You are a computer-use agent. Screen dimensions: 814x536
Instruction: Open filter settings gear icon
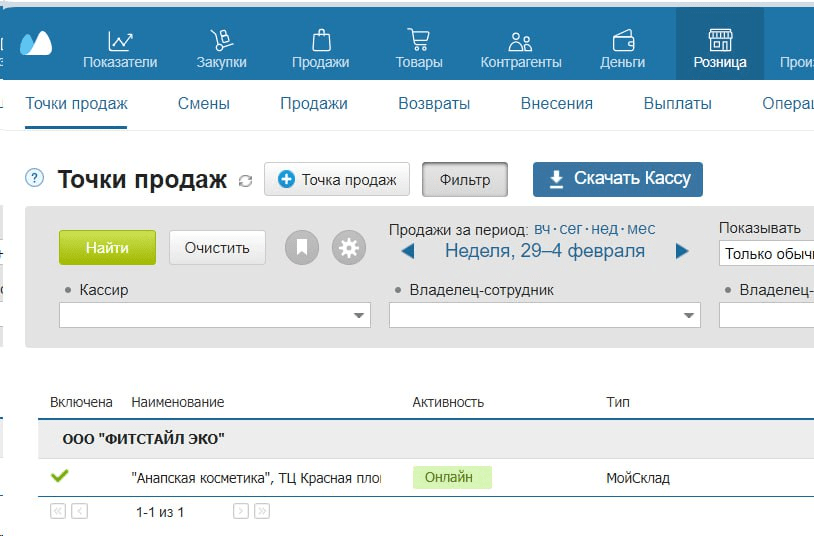click(x=348, y=248)
